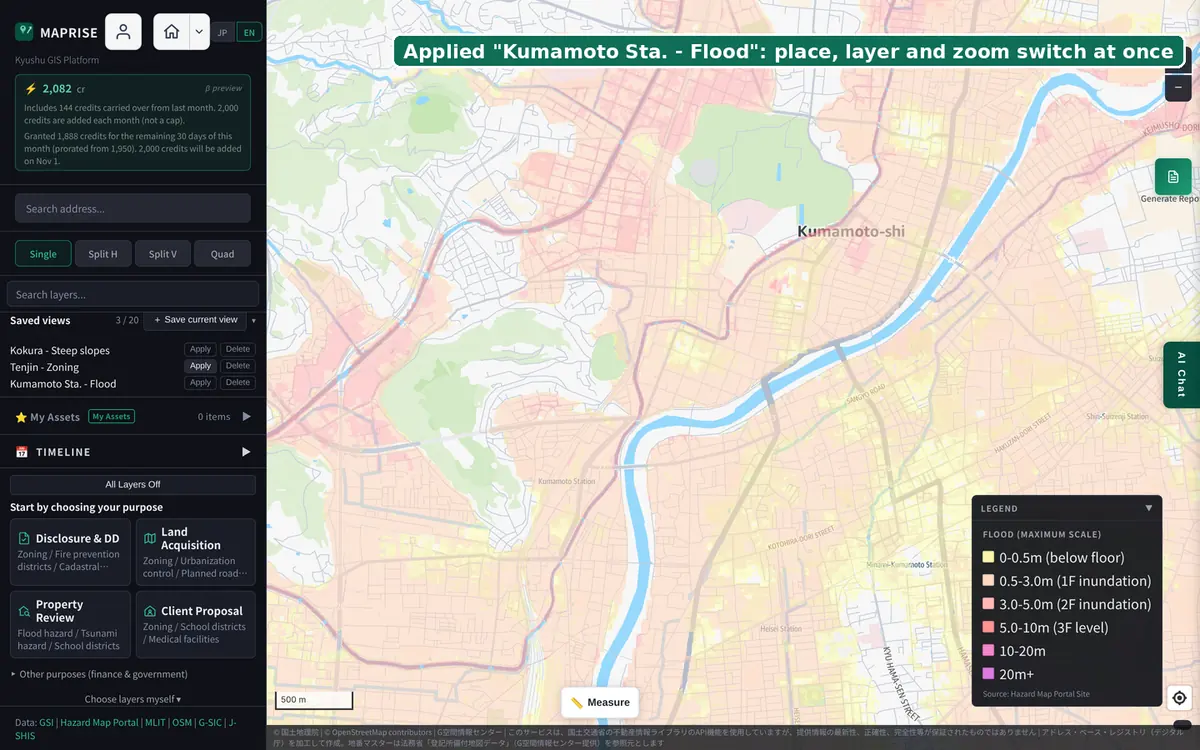Open the GSI data source link
The height and width of the screenshot is (750, 1200).
click(x=46, y=722)
